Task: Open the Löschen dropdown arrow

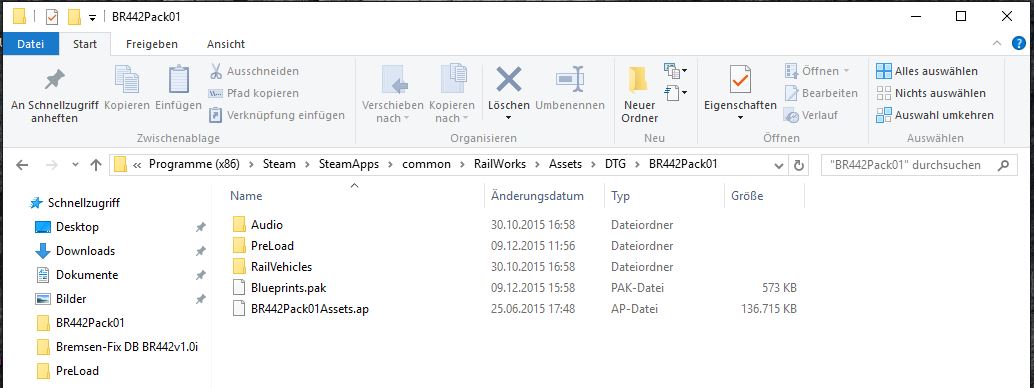Action: click(x=508, y=118)
